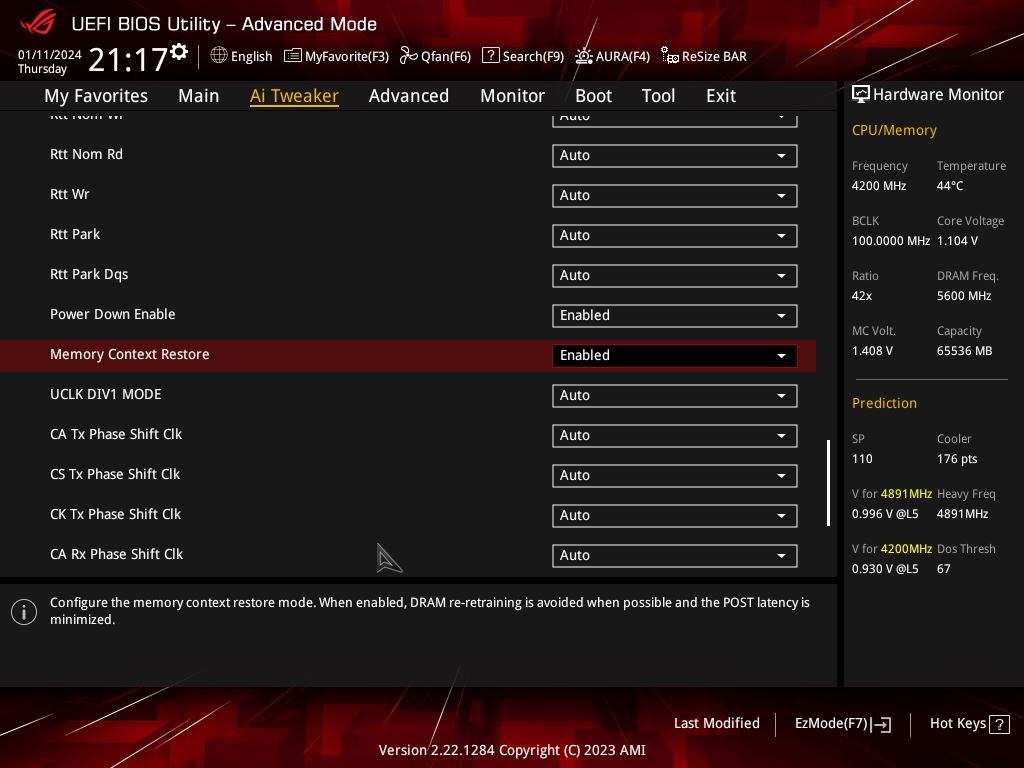Open CA Rx Phase Shift Clk dropdown
Screen dimensions: 1024x768
(x=674, y=555)
